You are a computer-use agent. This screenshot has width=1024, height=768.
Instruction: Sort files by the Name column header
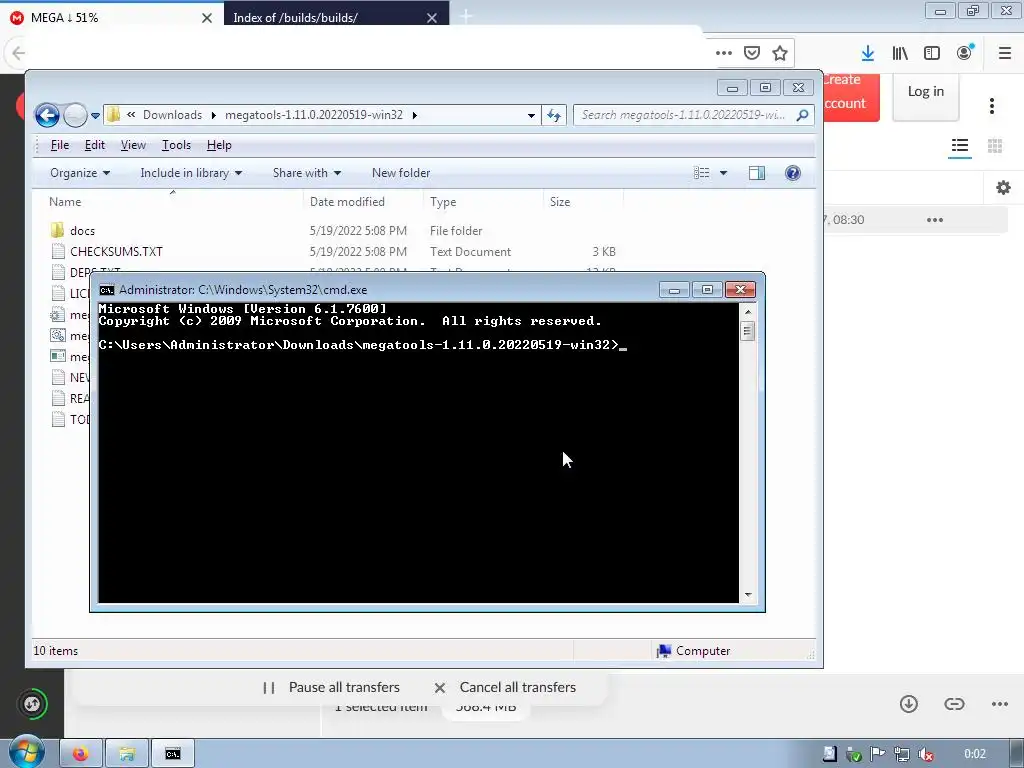click(x=65, y=202)
